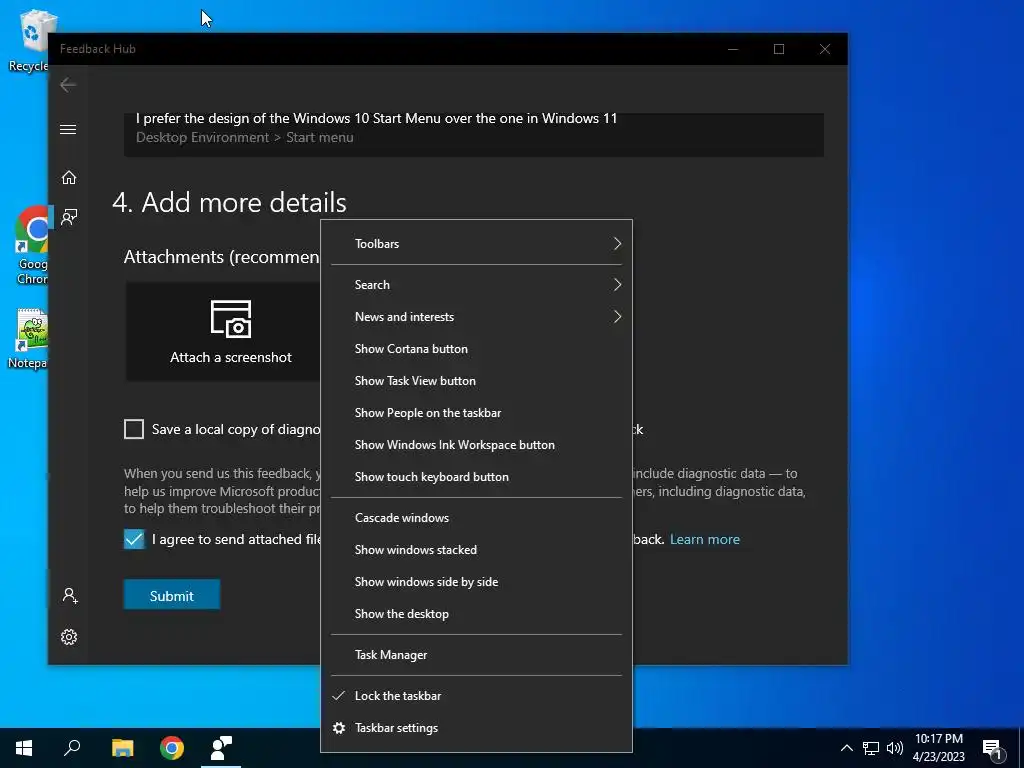Select the Feedback icon in sidebar
Viewport: 1024px width, 768px height.
(x=69, y=217)
